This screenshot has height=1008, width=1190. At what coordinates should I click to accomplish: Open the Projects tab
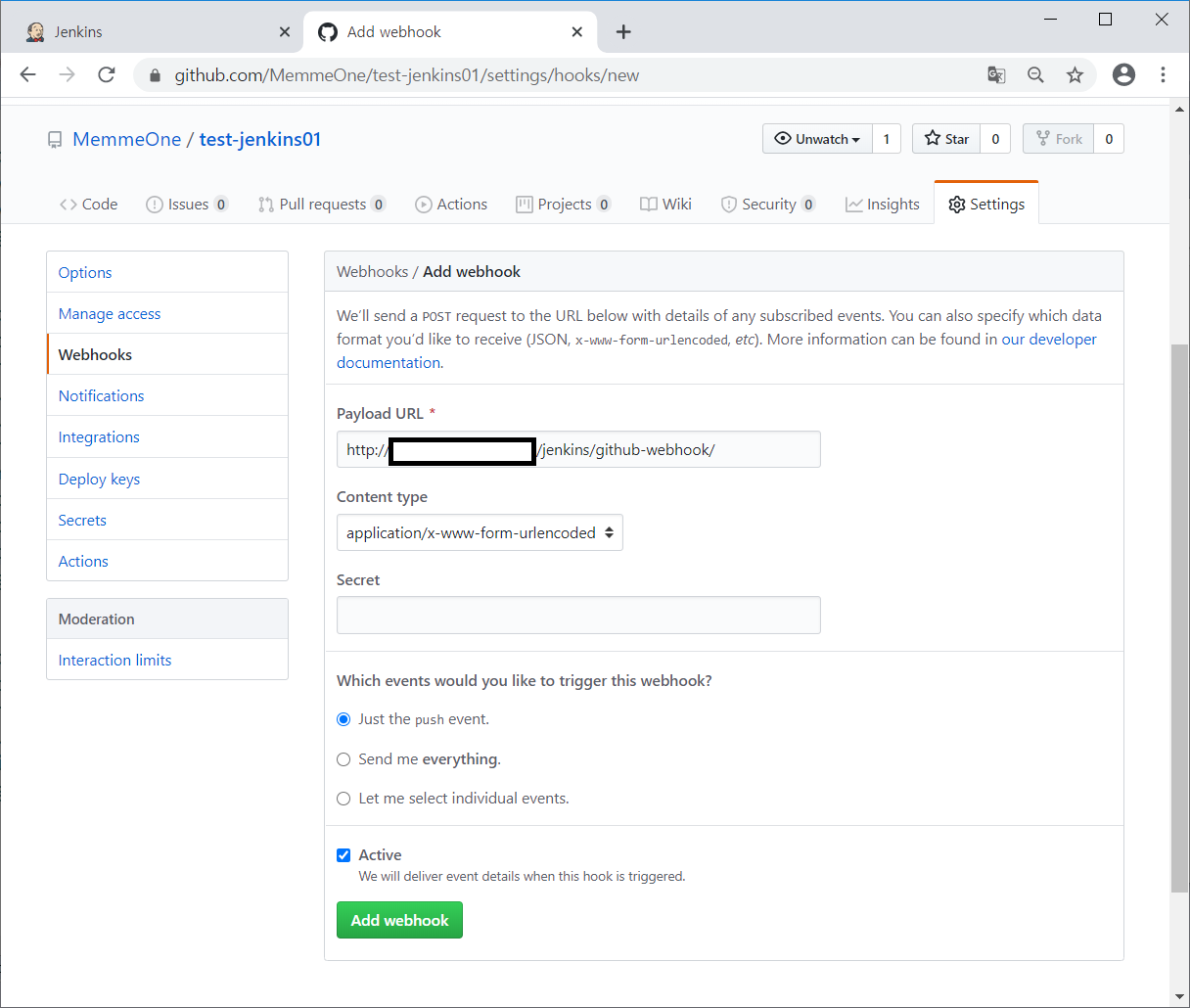(x=564, y=205)
